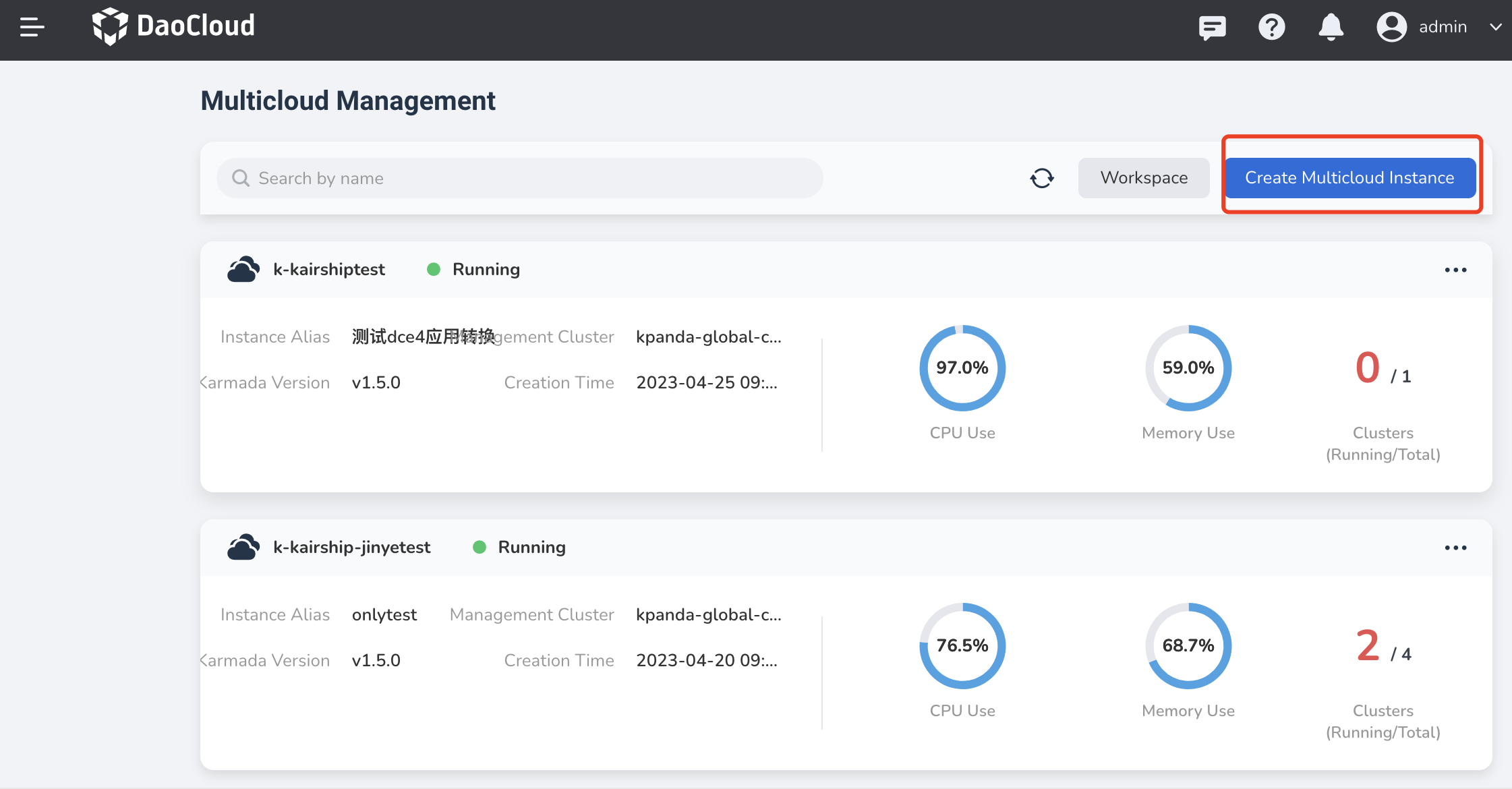Expand the admin account dropdown arrow

[1495, 27]
